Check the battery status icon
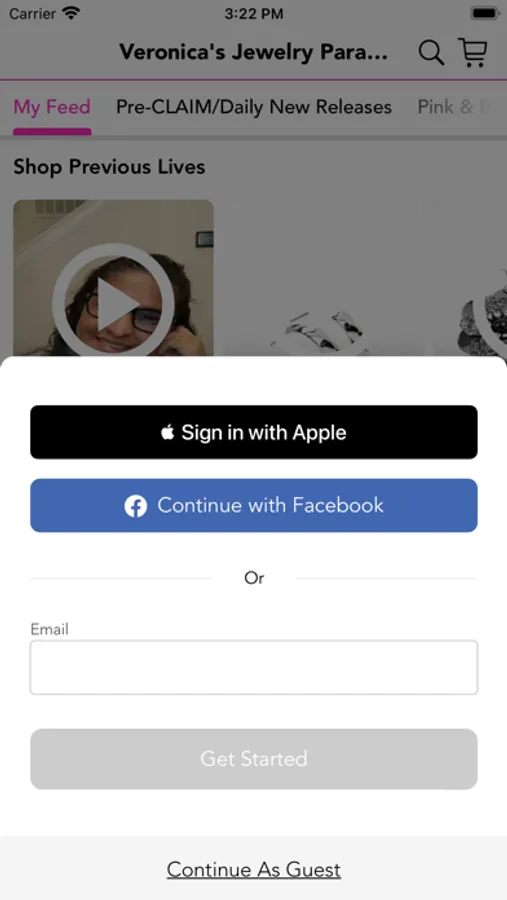Screen dimensions: 507x900 pyautogui.click(x=485, y=13)
